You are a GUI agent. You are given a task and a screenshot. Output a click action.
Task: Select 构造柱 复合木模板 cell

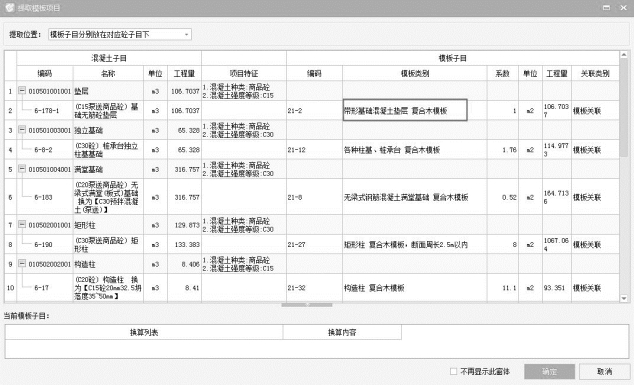coord(415,288)
